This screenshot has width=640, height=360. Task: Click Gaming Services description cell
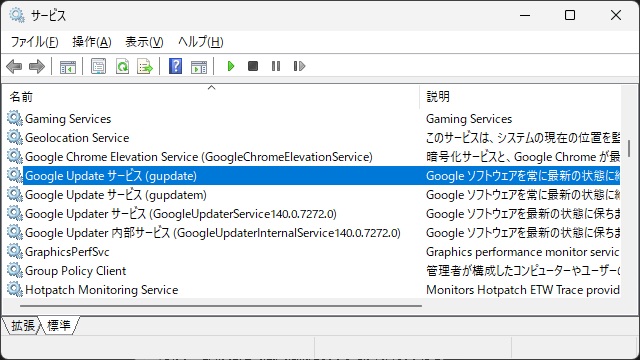point(469,119)
